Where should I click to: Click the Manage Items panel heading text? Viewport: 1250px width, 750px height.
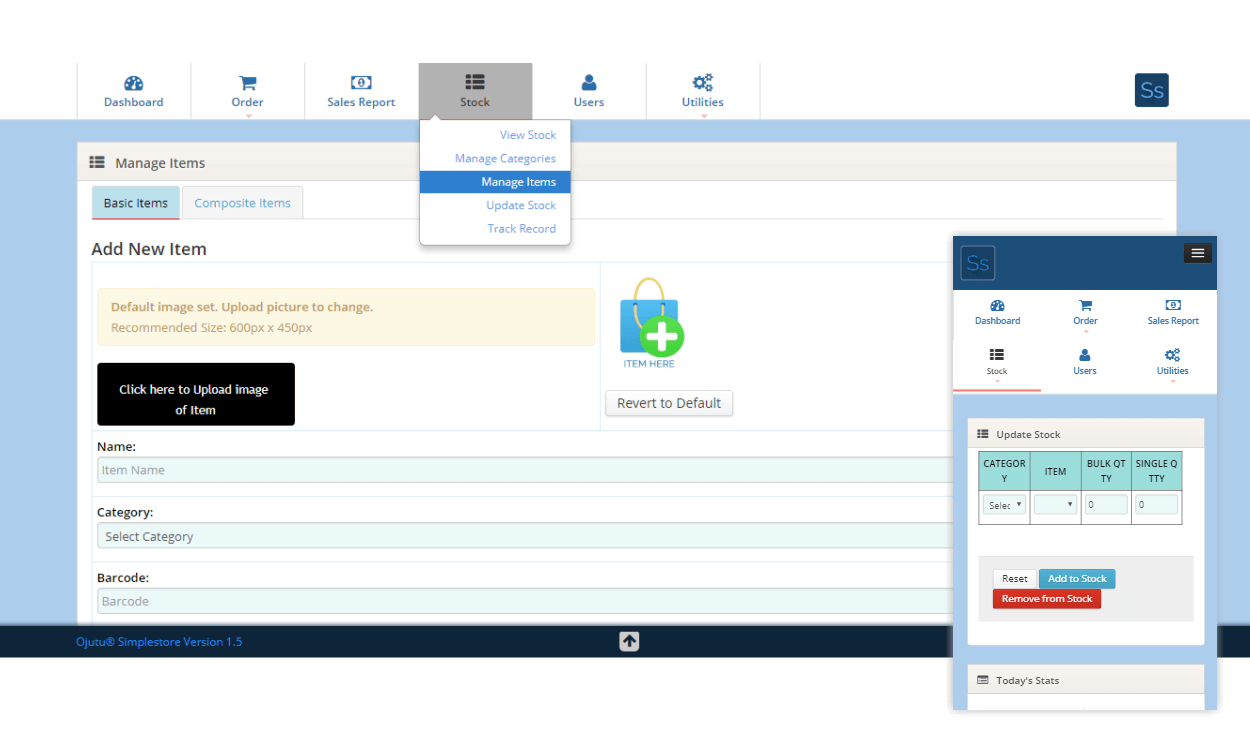click(160, 163)
